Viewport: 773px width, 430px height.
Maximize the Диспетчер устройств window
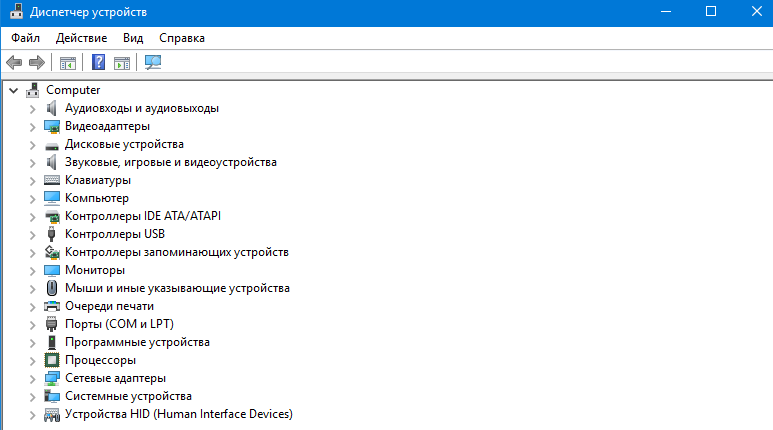pyautogui.click(x=711, y=11)
